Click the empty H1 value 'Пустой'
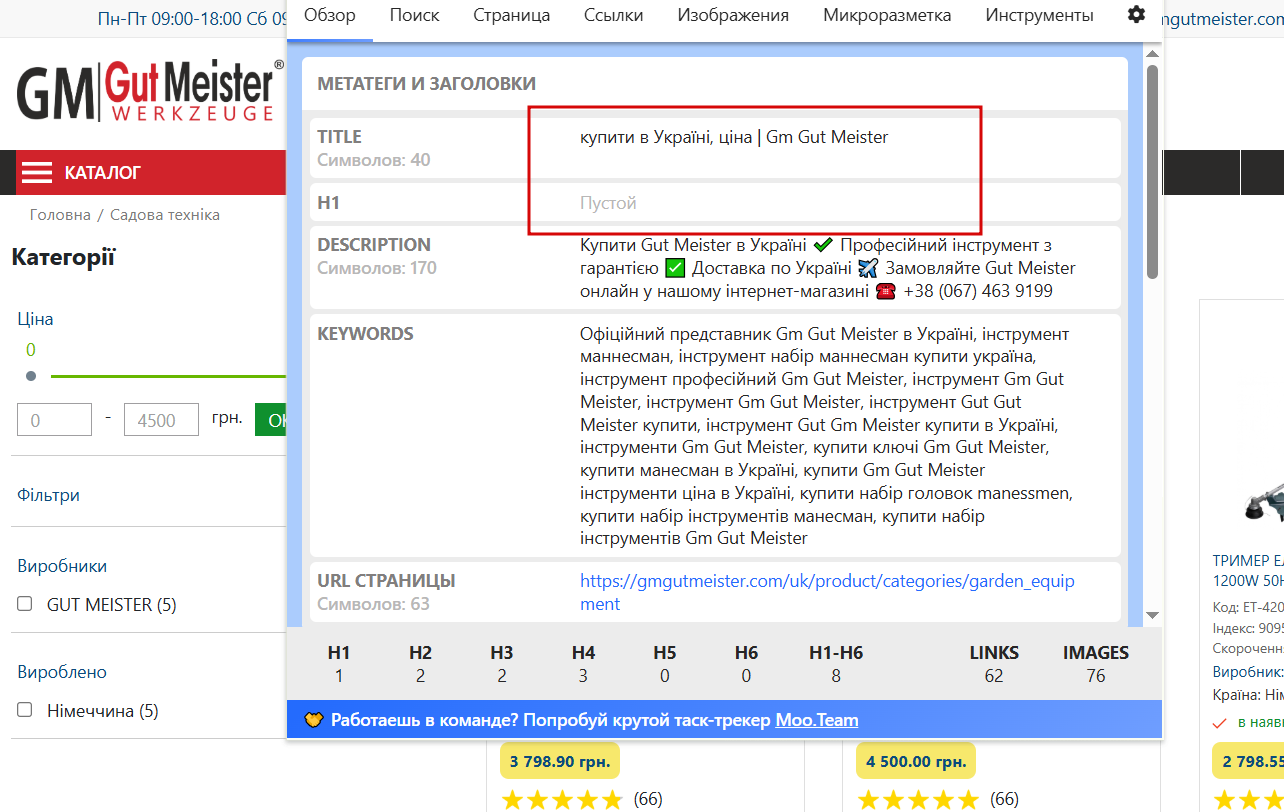This screenshot has height=812, width=1284. (608, 203)
